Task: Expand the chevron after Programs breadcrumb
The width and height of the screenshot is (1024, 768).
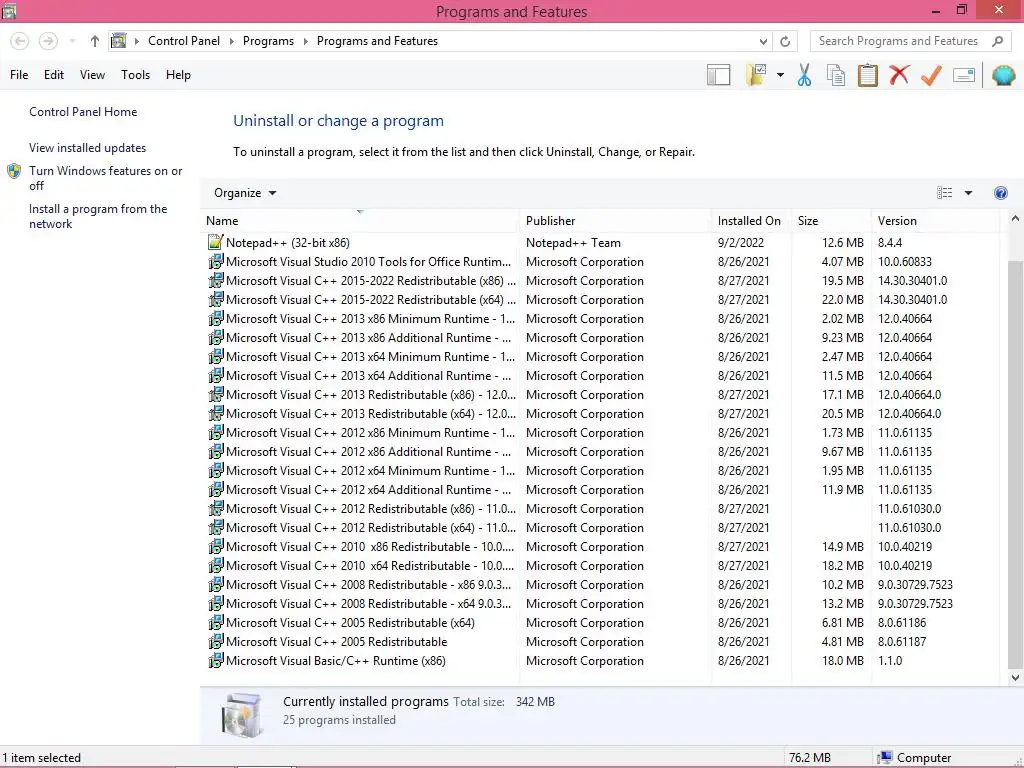Action: (306, 41)
